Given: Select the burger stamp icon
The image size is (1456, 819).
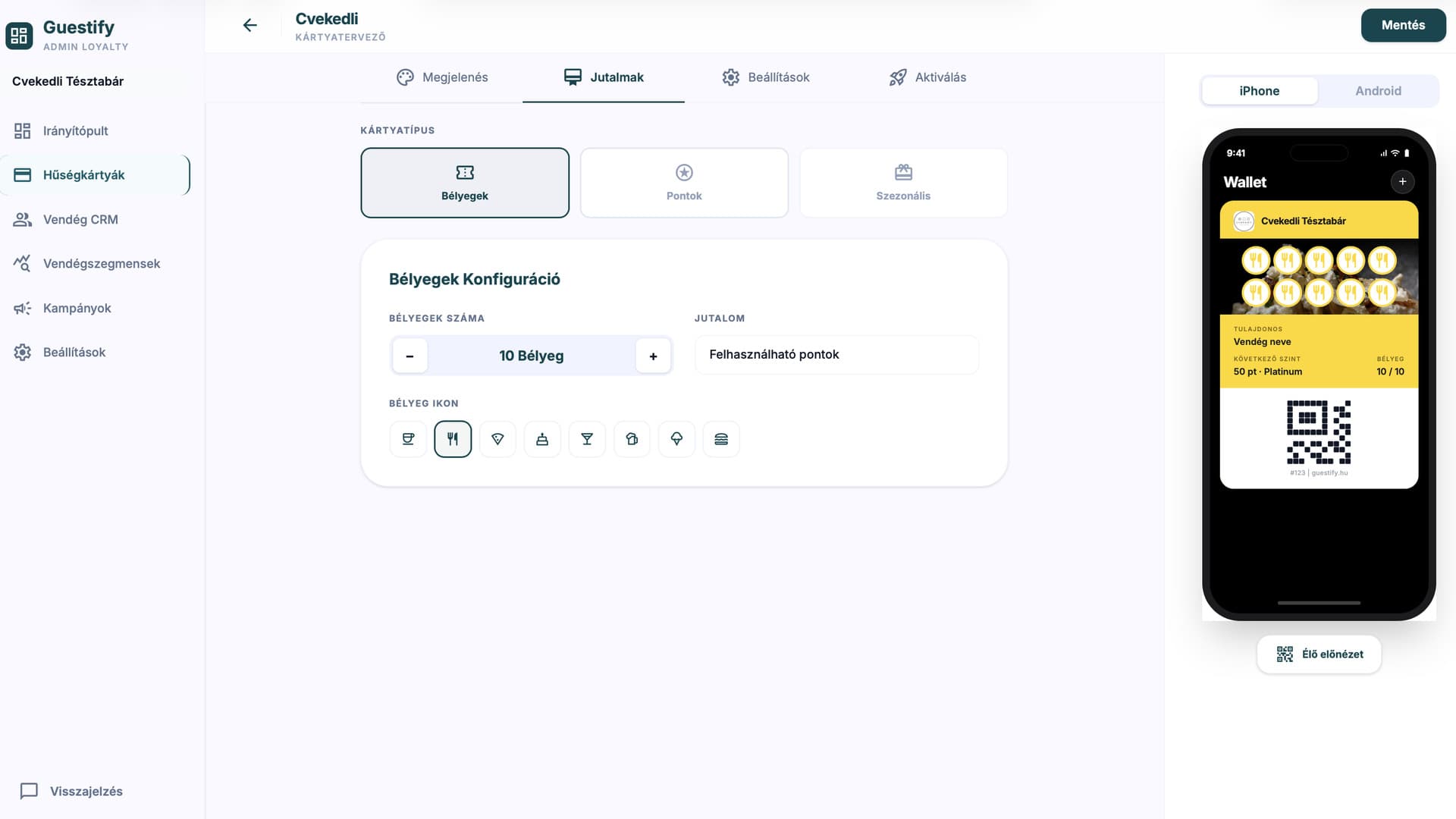Looking at the screenshot, I should (721, 439).
